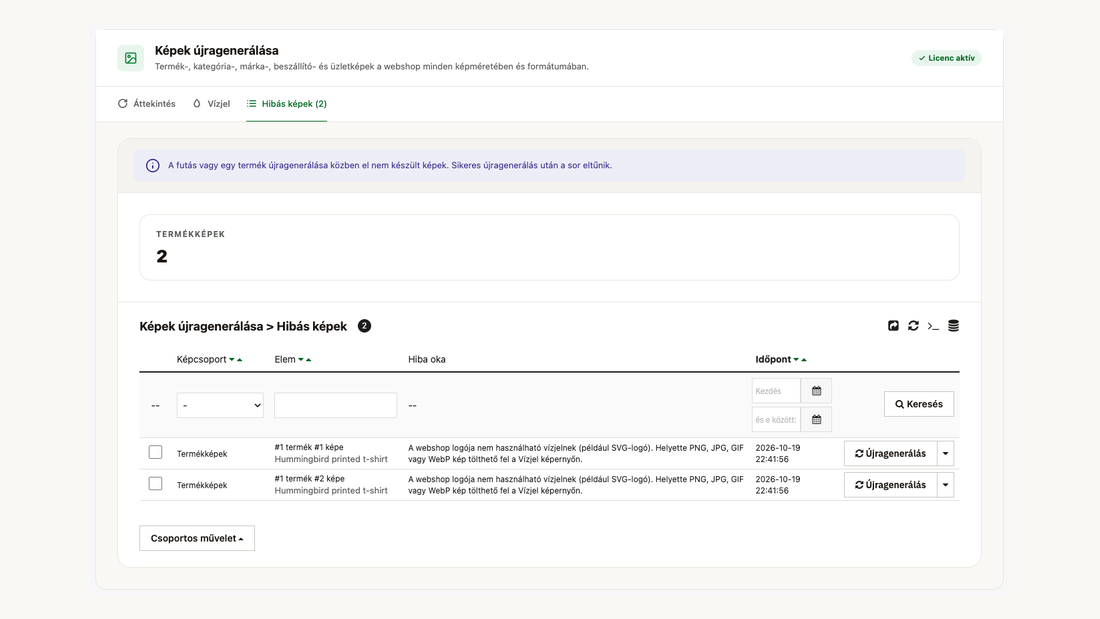Image resolution: width=1100 pixels, height=619 pixels.
Task: Open the database export icon
Action: [x=953, y=326]
